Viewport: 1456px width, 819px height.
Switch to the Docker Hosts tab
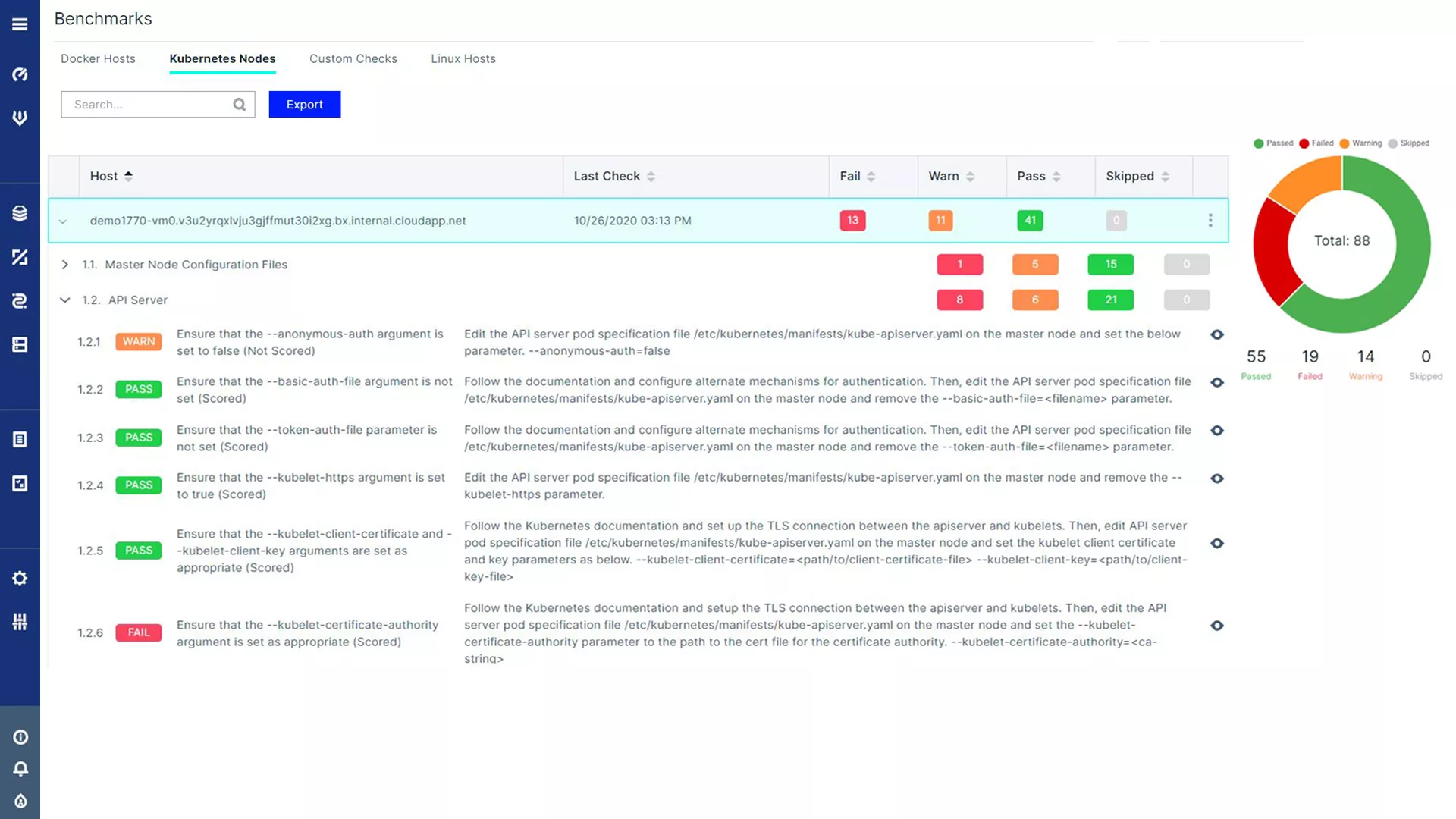pos(98,58)
